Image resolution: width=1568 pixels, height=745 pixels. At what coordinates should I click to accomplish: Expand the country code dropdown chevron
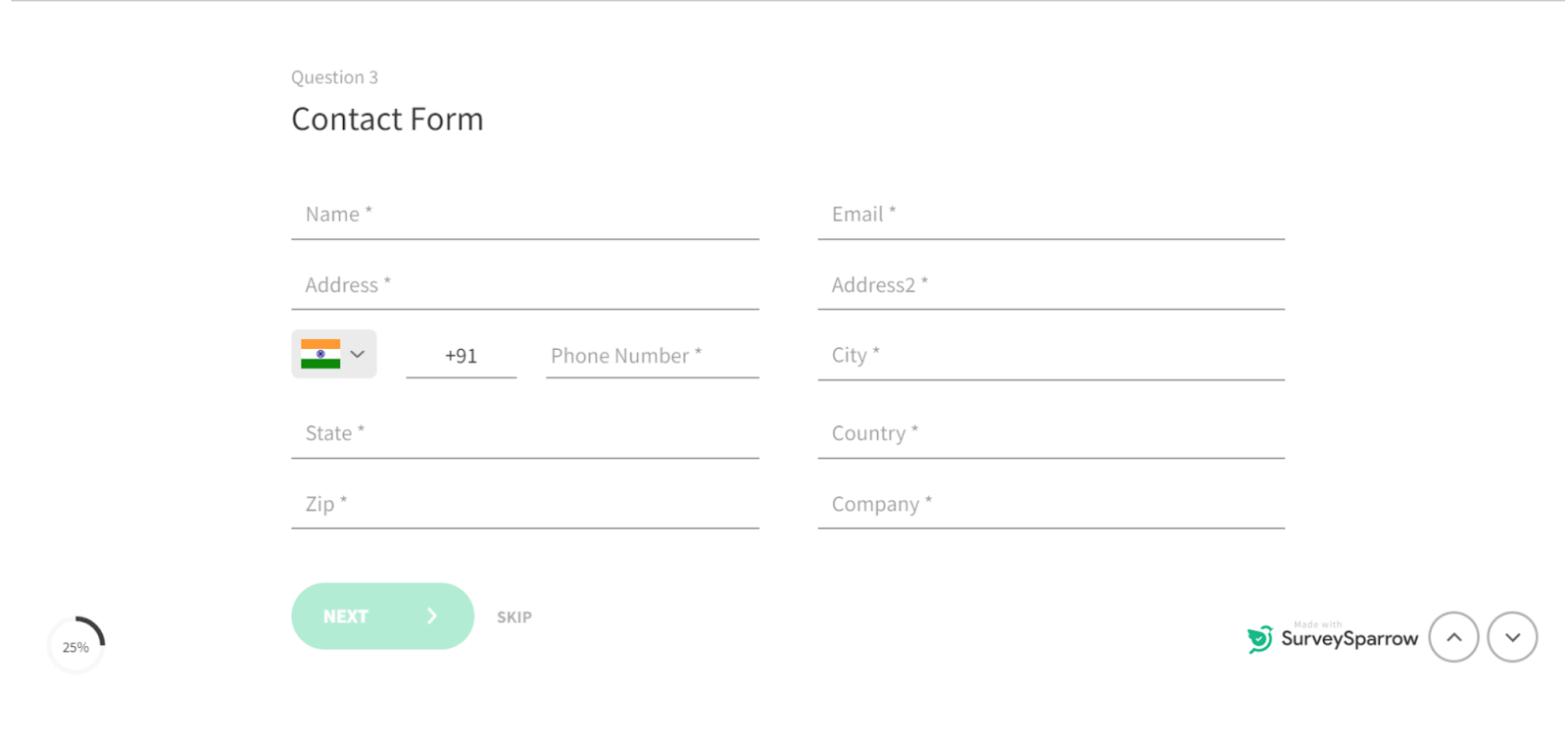click(358, 354)
